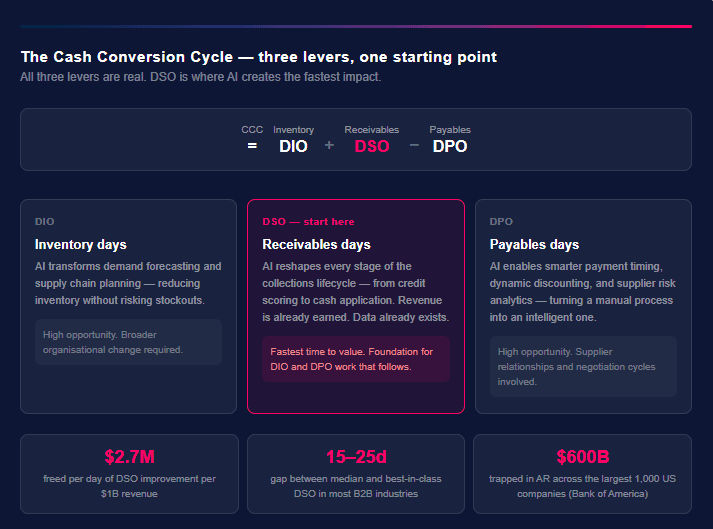Screen dimensions: 713x529
Task: Click the white DIO term in formula
Action: (293, 146)
